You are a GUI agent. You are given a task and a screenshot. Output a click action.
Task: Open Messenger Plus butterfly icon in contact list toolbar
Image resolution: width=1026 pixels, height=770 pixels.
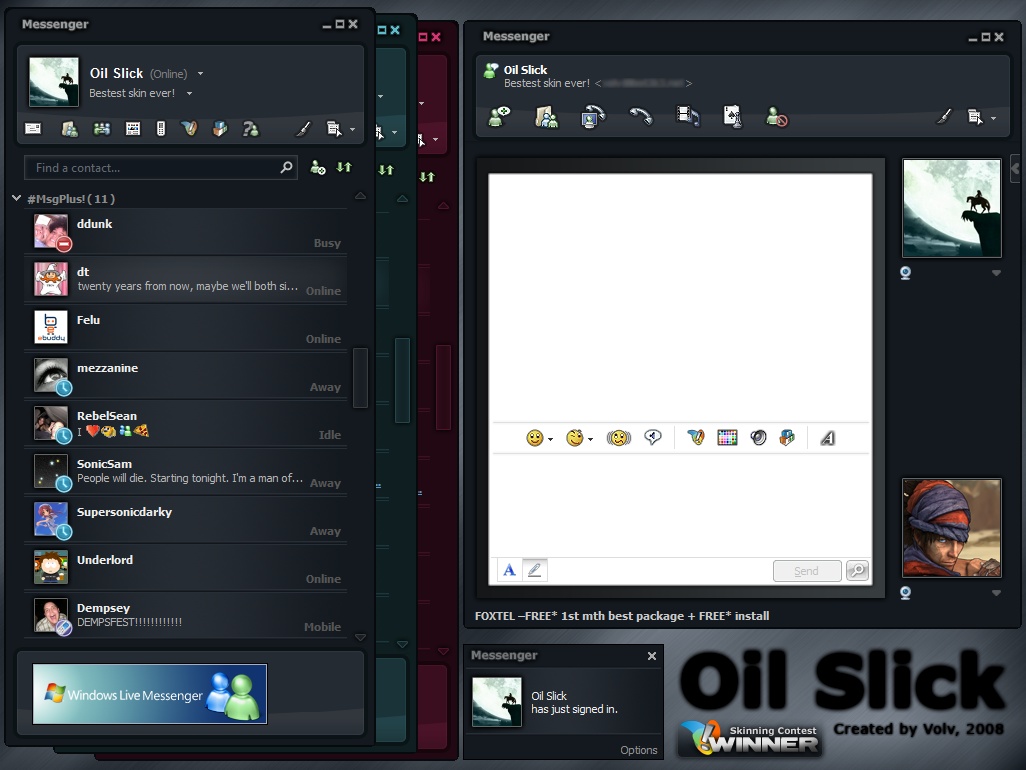point(190,129)
